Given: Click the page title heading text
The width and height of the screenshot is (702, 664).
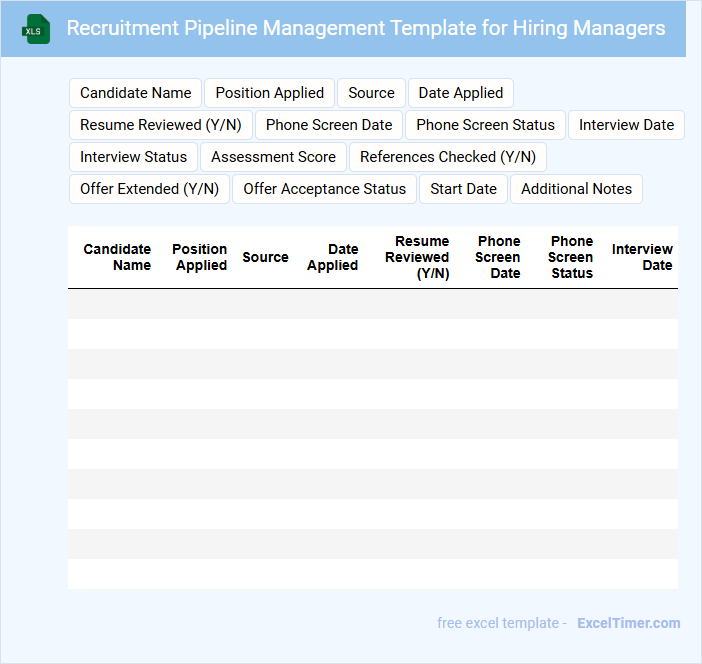Looking at the screenshot, I should pos(365,28).
